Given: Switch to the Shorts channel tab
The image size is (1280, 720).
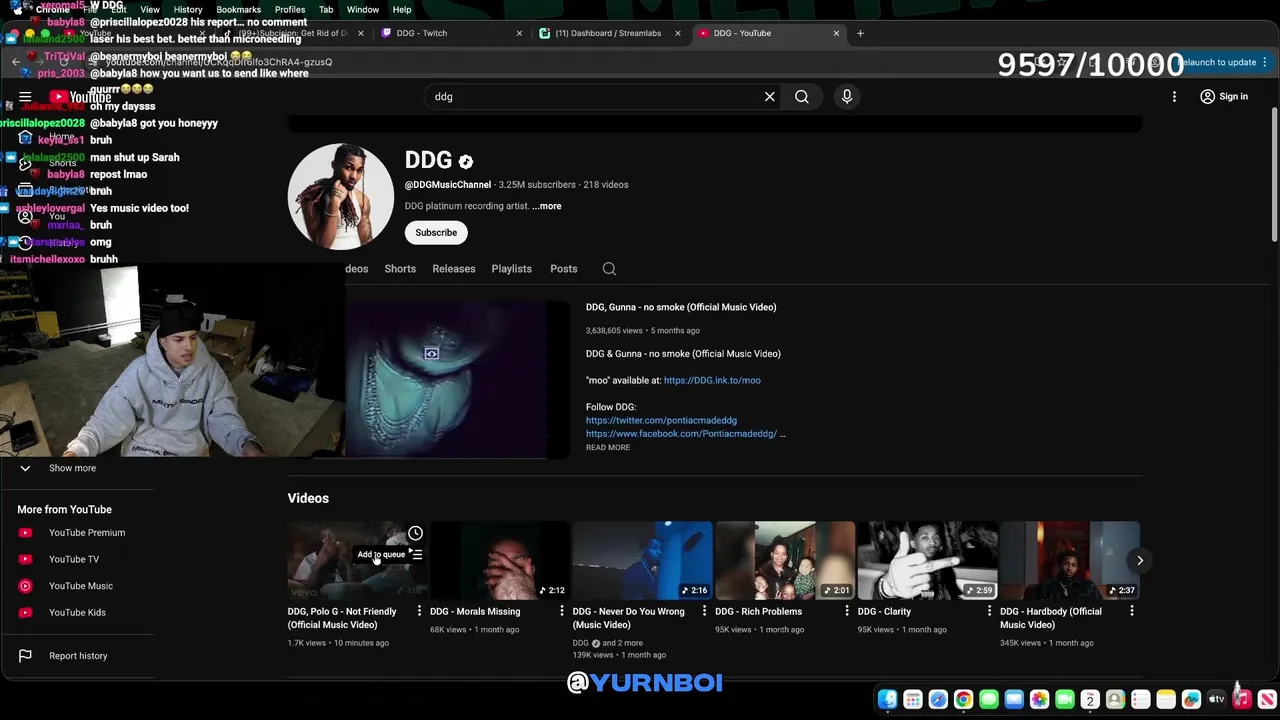Looking at the screenshot, I should [x=400, y=268].
